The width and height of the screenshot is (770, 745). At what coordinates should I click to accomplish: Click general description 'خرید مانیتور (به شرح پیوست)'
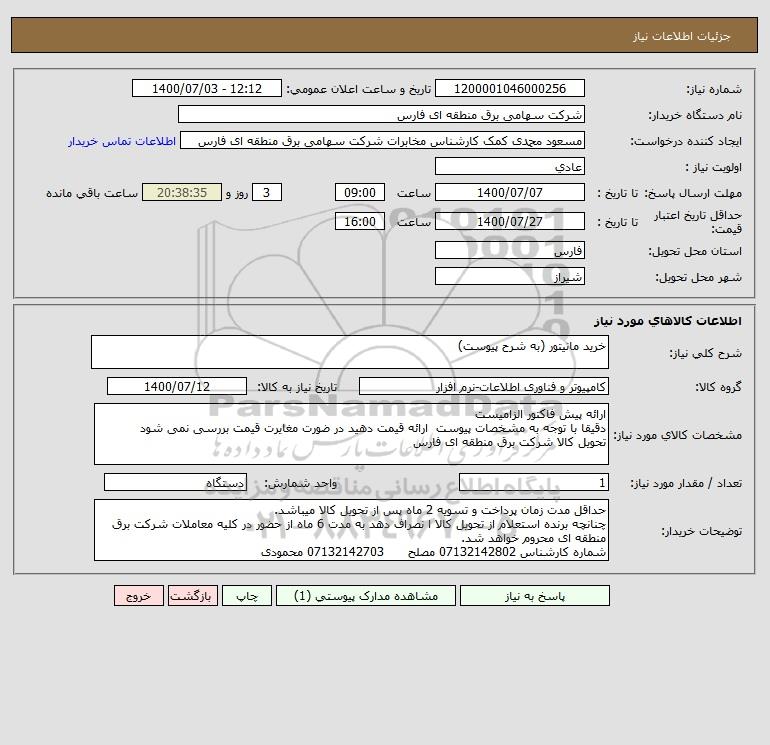[x=350, y=352]
